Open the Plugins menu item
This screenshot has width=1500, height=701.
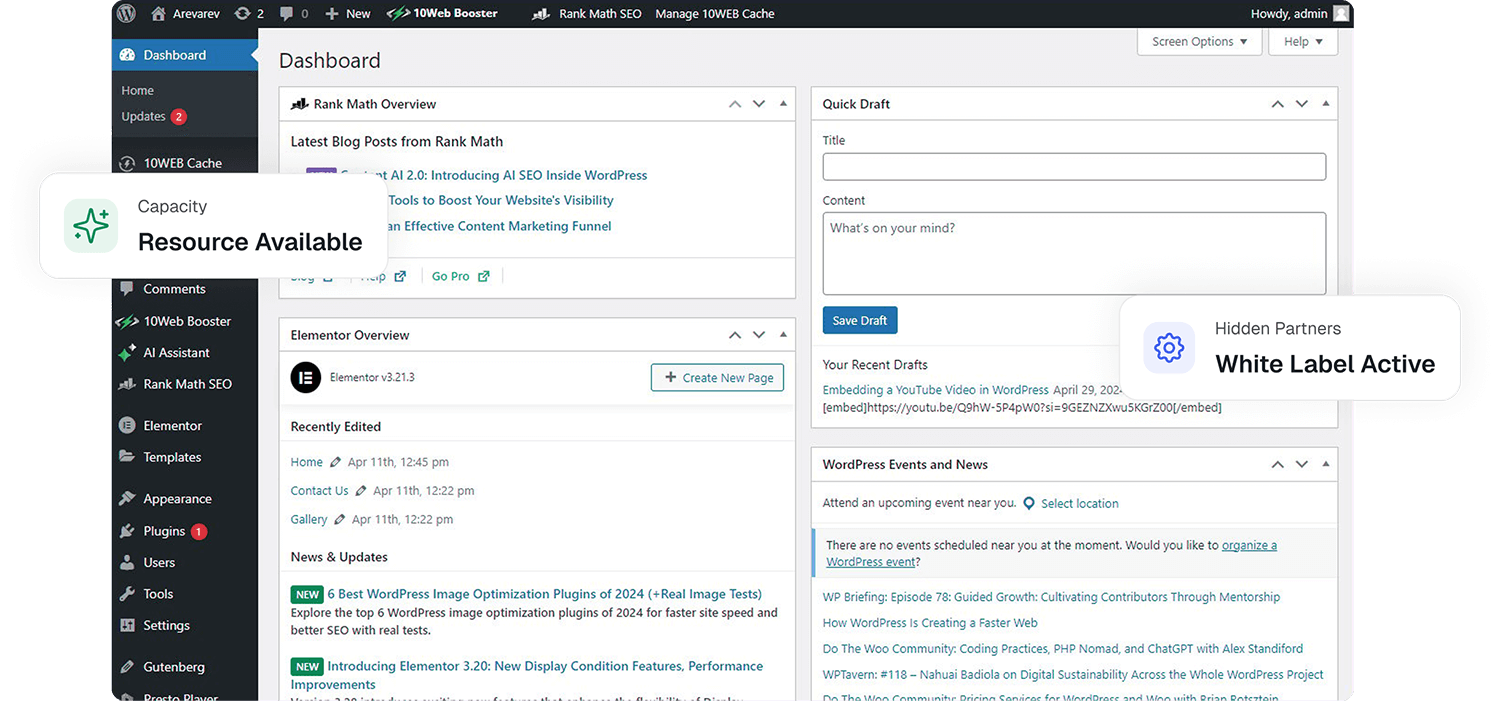pos(164,531)
